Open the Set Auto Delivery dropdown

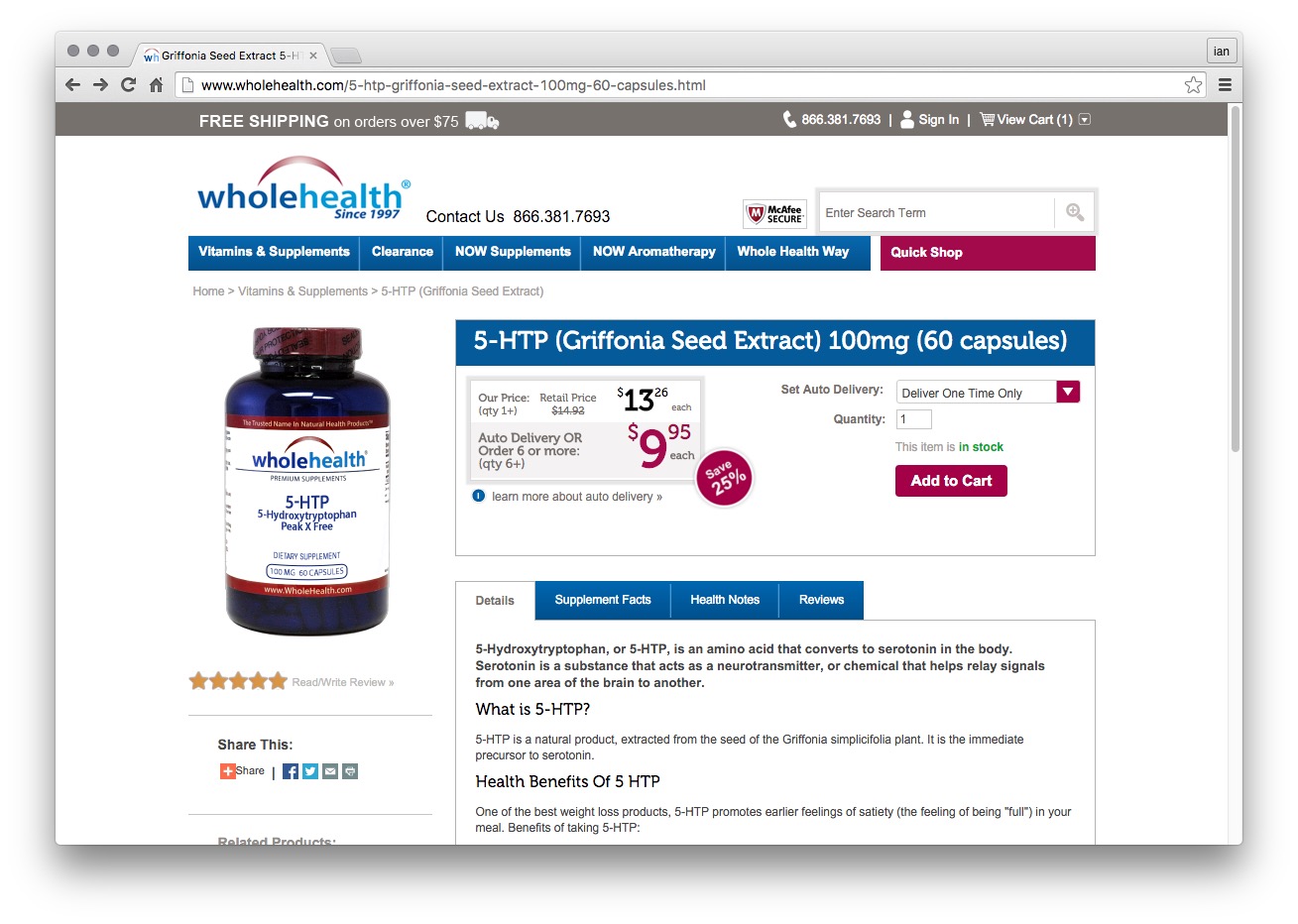(x=988, y=393)
